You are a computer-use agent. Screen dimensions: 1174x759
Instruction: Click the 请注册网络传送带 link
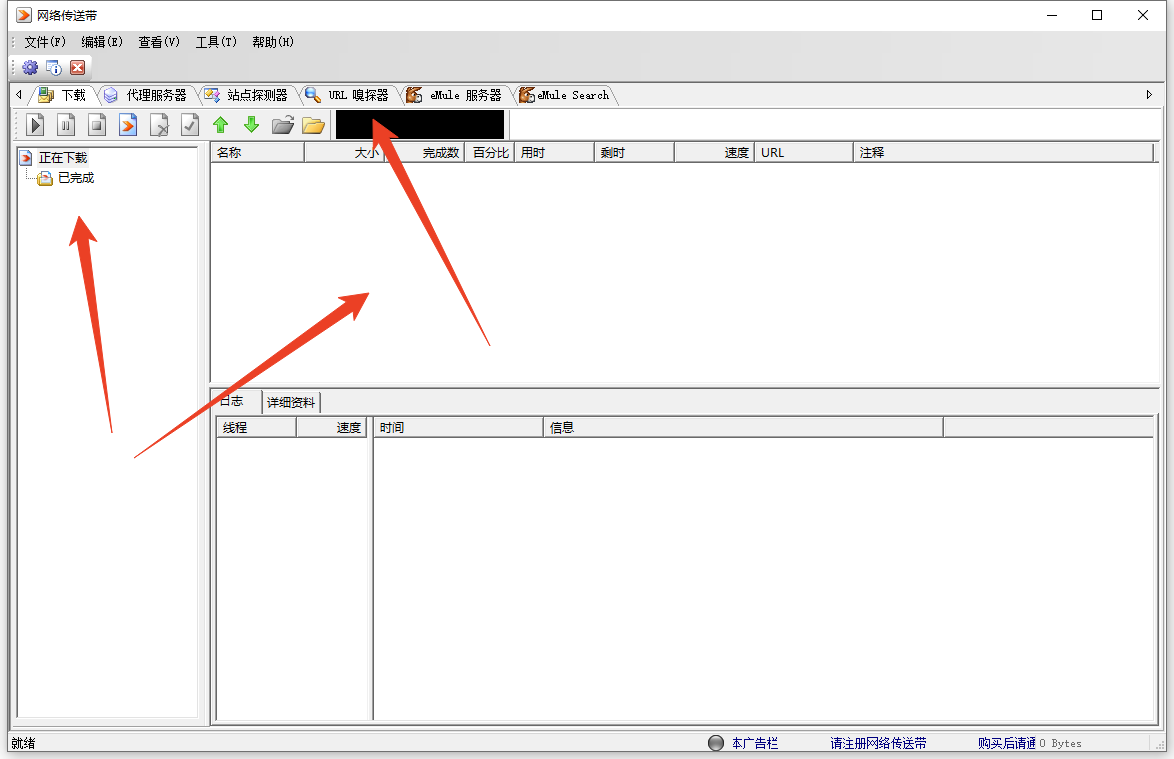(x=878, y=743)
